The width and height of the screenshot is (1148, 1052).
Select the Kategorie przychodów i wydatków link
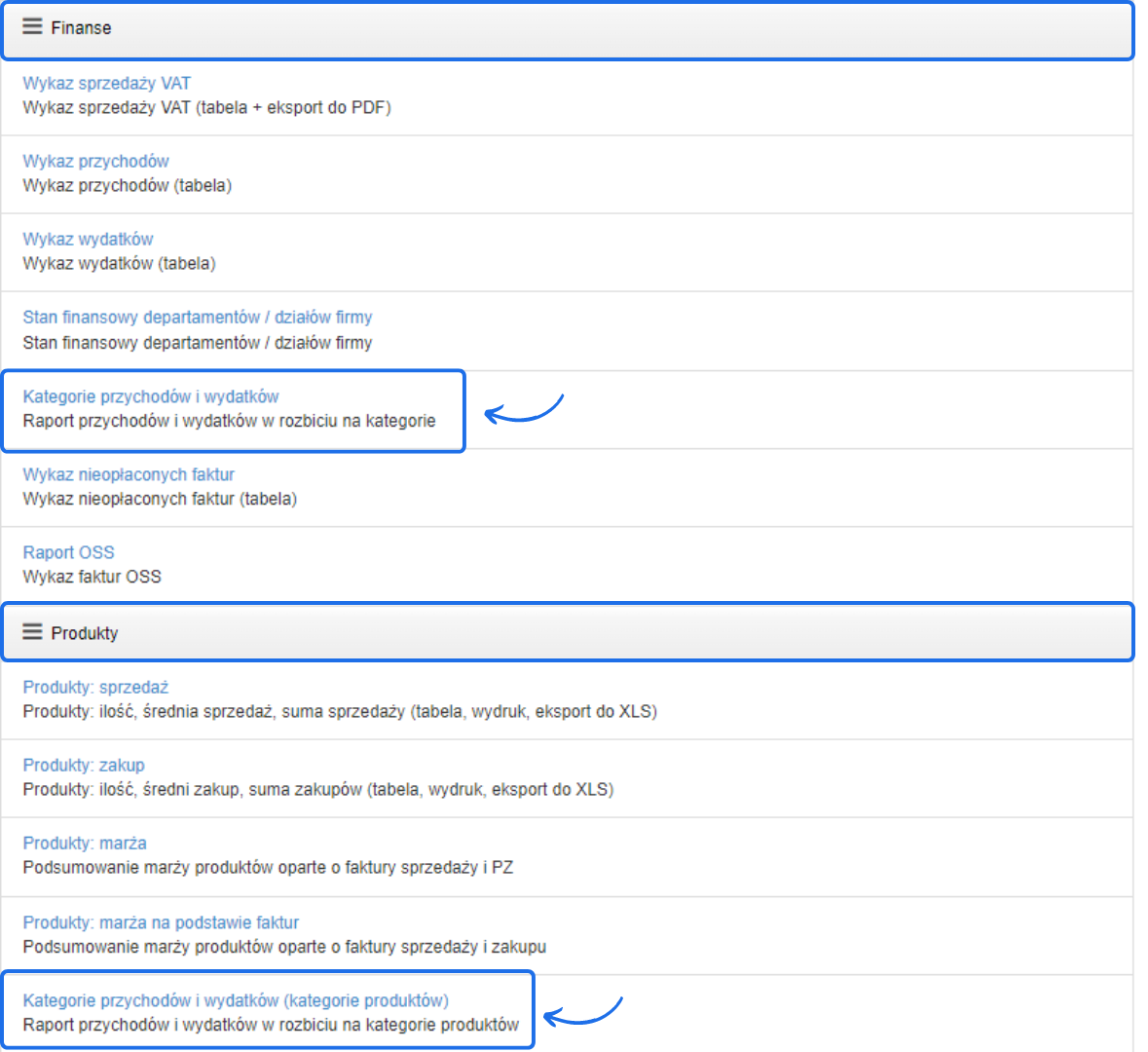click(151, 396)
